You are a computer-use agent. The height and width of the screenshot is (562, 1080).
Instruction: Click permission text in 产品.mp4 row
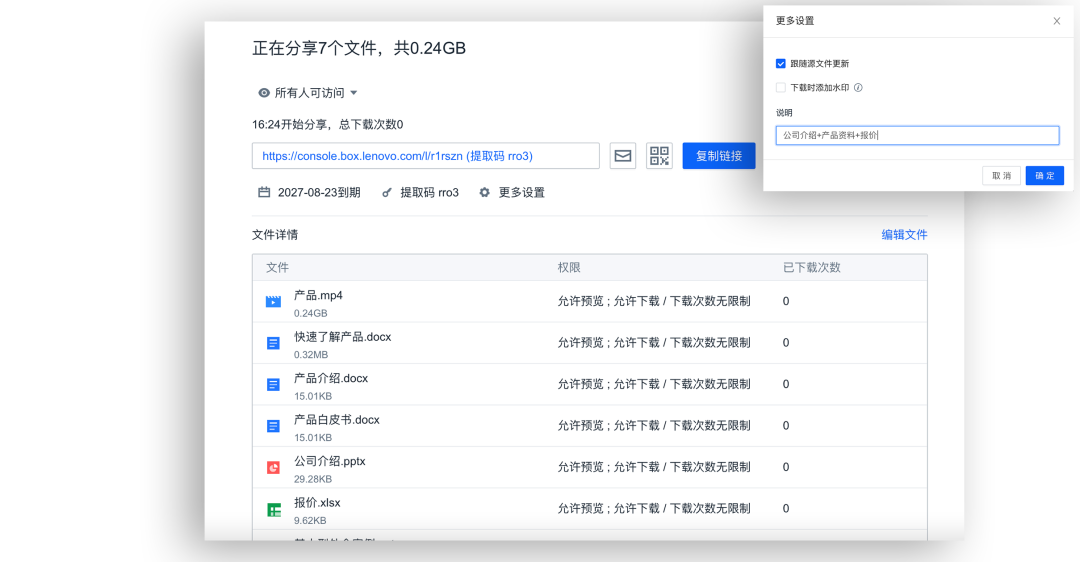pos(654,301)
